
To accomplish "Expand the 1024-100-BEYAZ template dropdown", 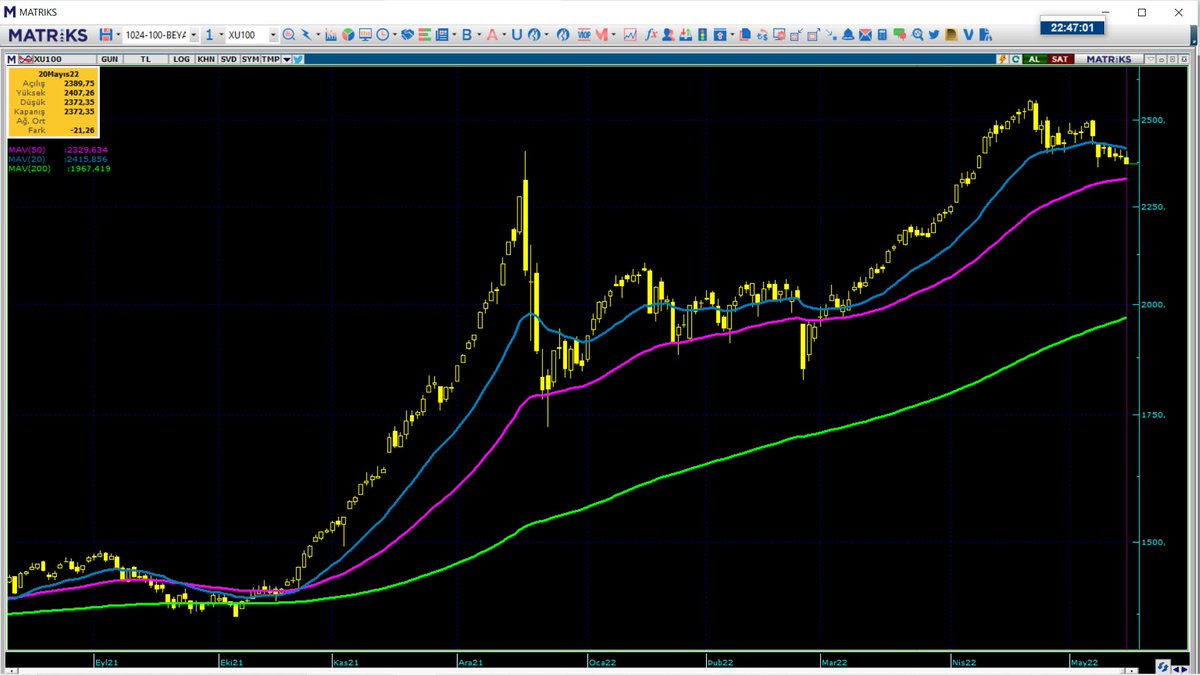I will 194,35.
